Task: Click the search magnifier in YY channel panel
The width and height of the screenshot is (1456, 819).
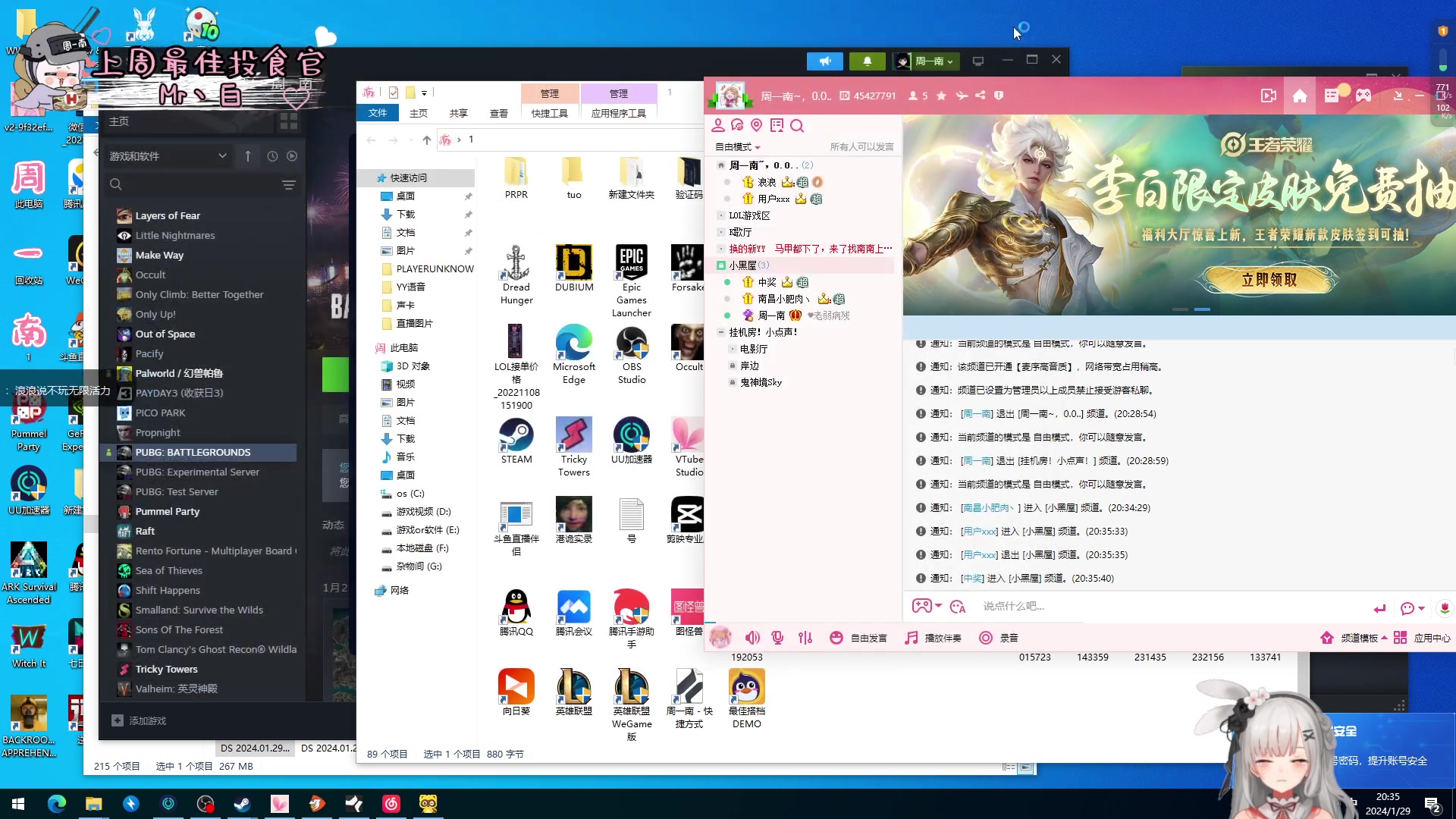Action: 797,126
